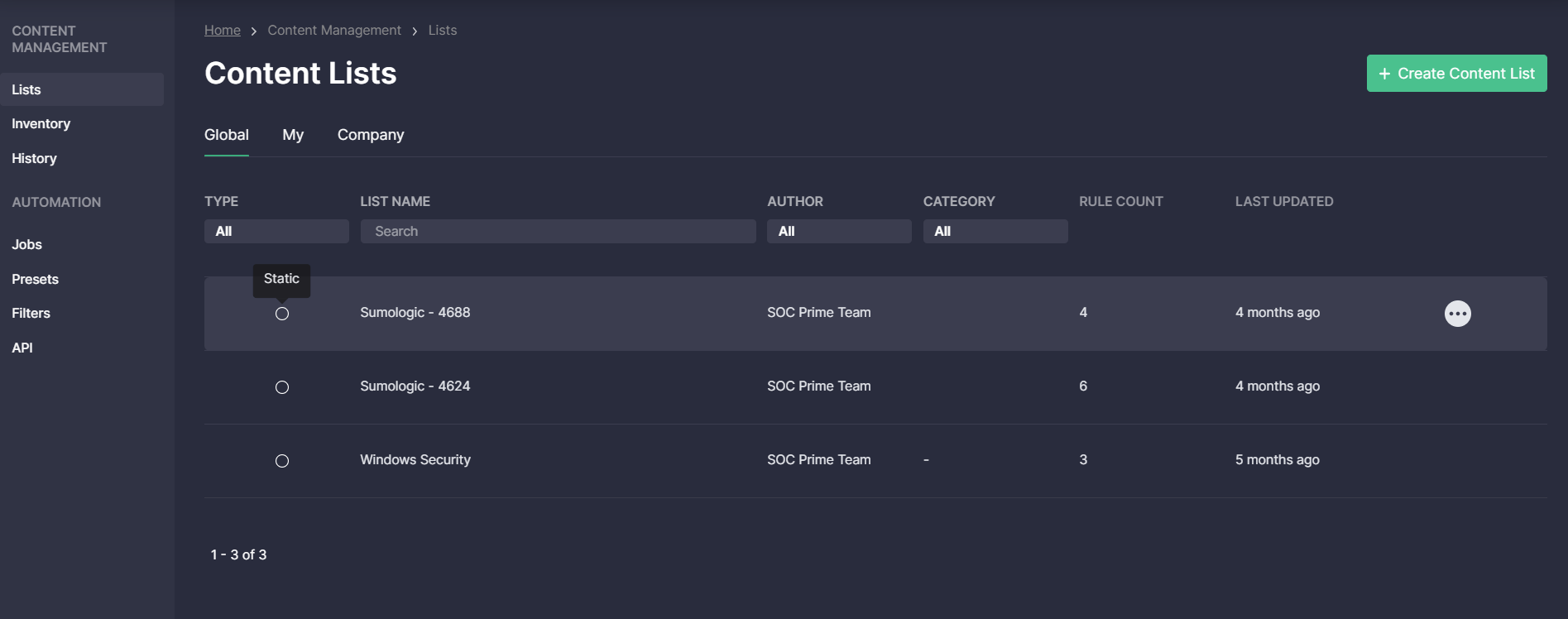Go to Jobs under Automation
Image resolution: width=1568 pixels, height=619 pixels.
coord(26,244)
